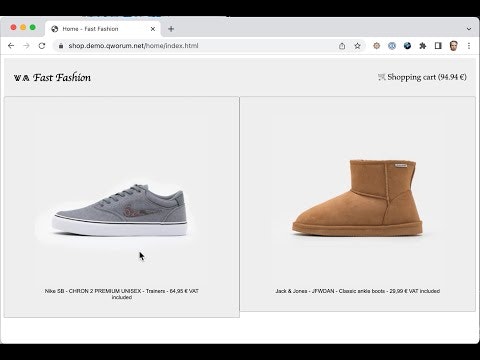480x360 pixels.
Task: Expand the tab search chevron
Action: [469, 29]
